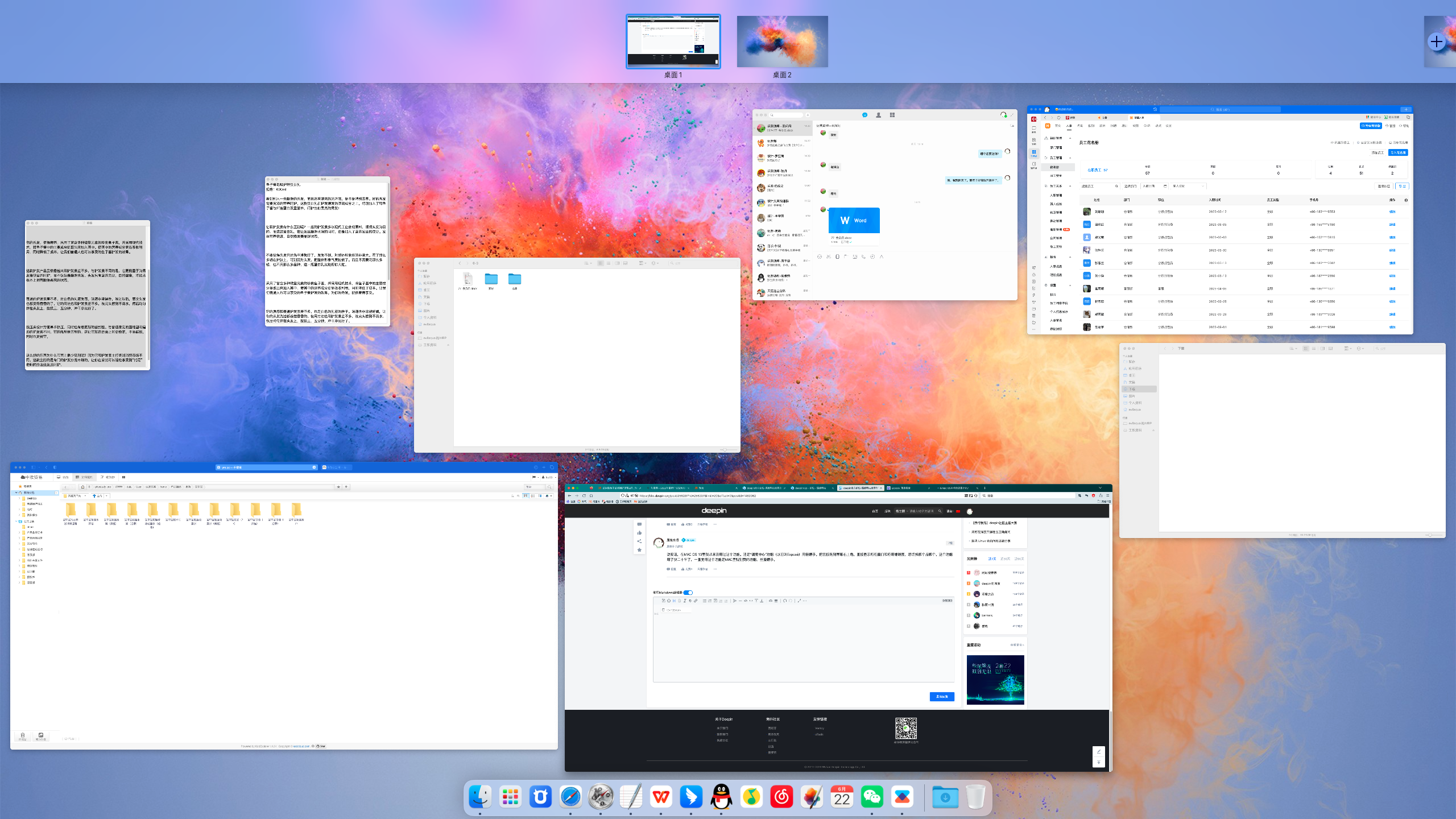Toggle the Markdown editor switch
Viewport: 1456px width, 819px height.
tap(688, 593)
